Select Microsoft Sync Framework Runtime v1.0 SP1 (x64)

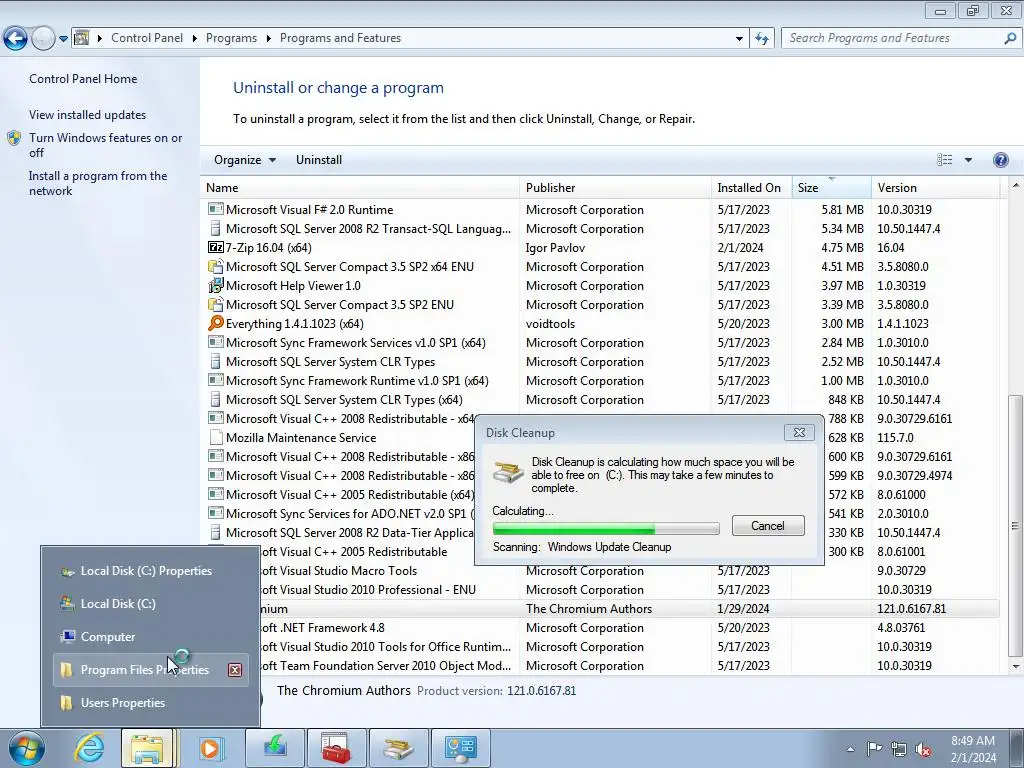pos(601,381)
